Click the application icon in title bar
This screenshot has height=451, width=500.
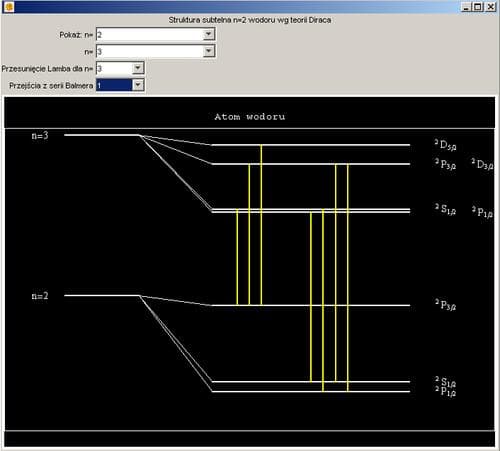click(x=9, y=6)
